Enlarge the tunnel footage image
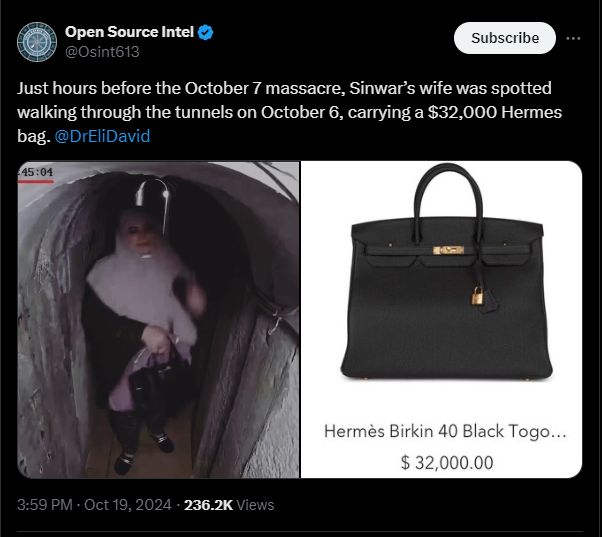Viewport: 602px width, 537px height. coord(158,319)
